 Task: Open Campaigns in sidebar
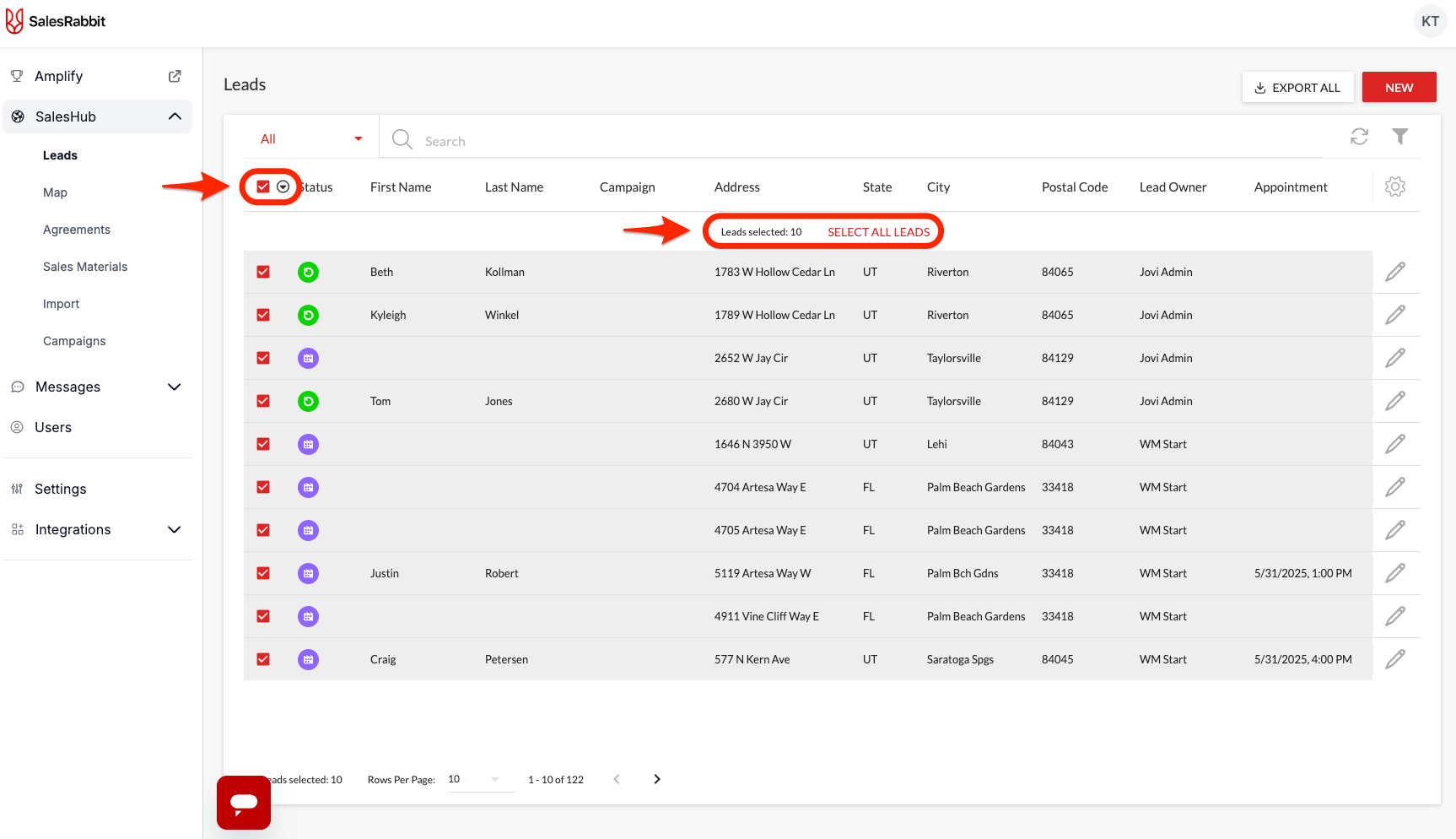[74, 341]
